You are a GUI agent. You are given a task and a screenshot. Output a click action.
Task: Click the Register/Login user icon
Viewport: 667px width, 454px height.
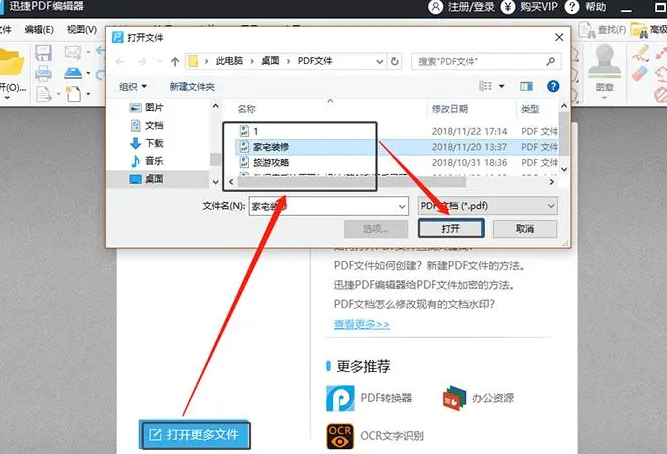point(435,7)
